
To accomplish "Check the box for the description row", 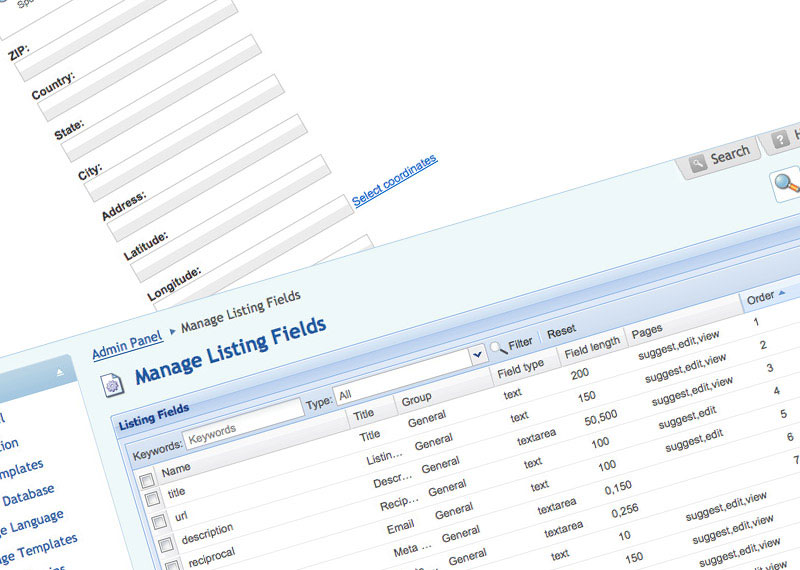I will coord(166,545).
